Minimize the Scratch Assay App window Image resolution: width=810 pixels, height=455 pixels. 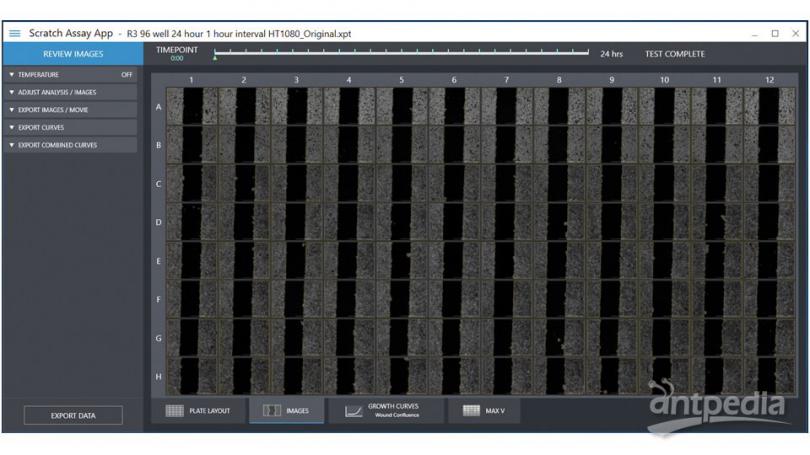755,34
